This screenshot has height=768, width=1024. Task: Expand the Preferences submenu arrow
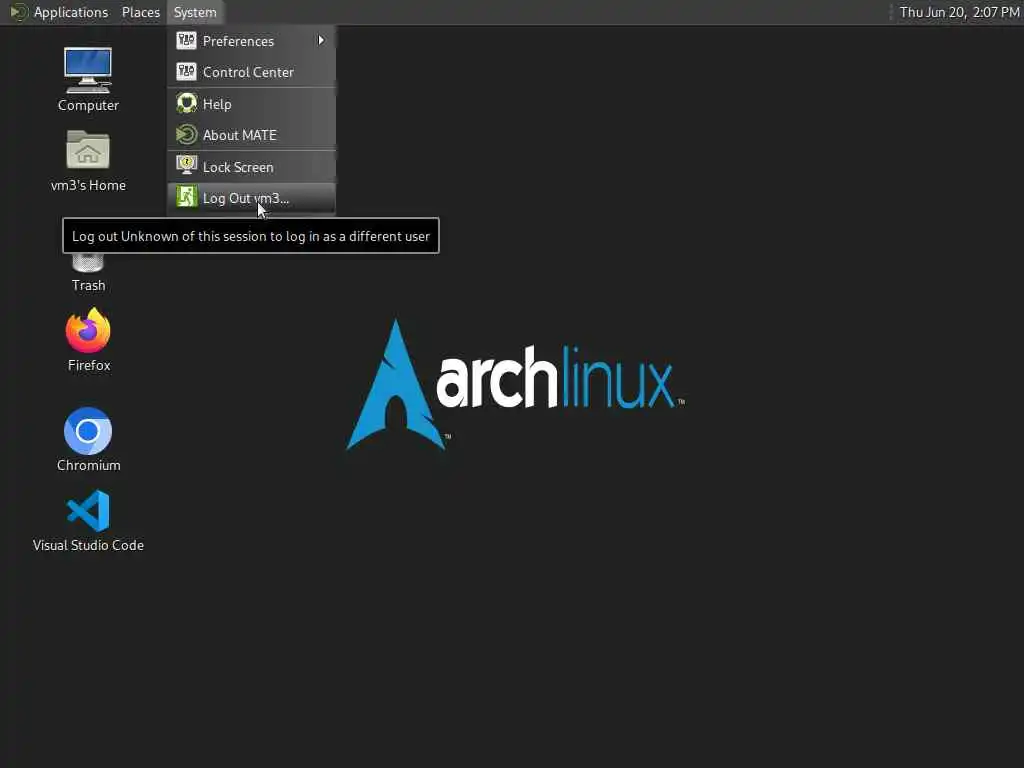[x=321, y=40]
